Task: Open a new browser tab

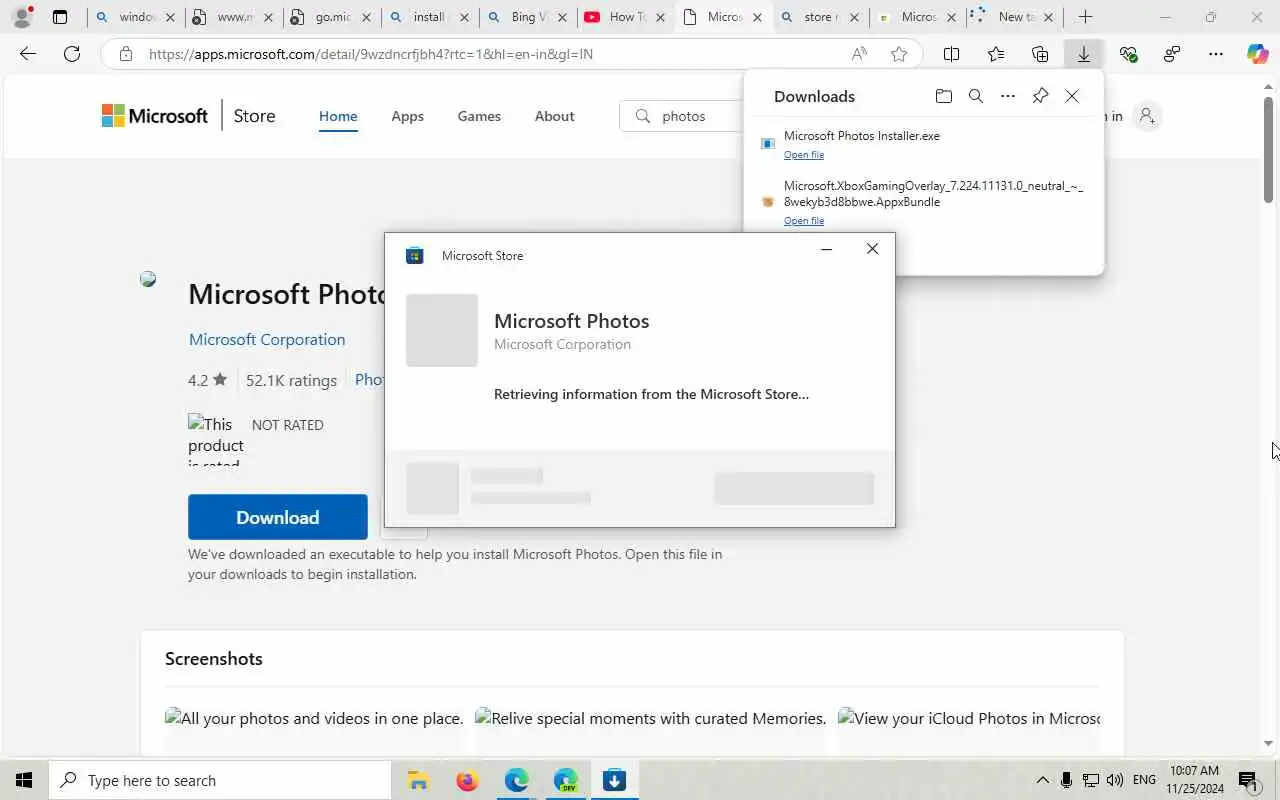Action: point(1085,17)
